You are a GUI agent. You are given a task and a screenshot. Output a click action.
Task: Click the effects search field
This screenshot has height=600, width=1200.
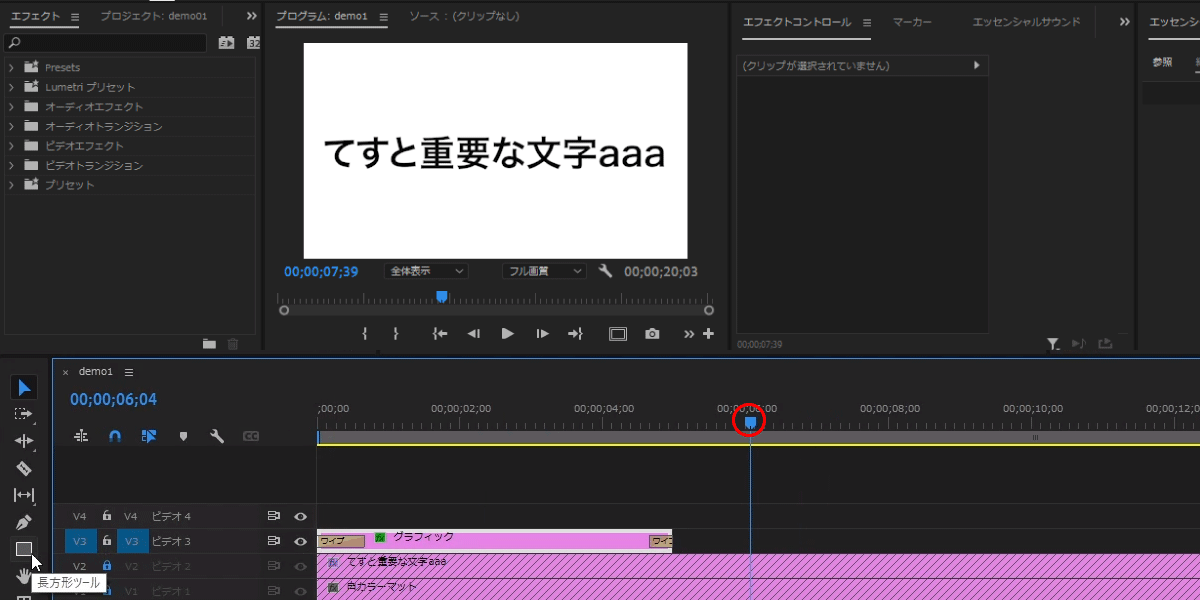pos(106,43)
